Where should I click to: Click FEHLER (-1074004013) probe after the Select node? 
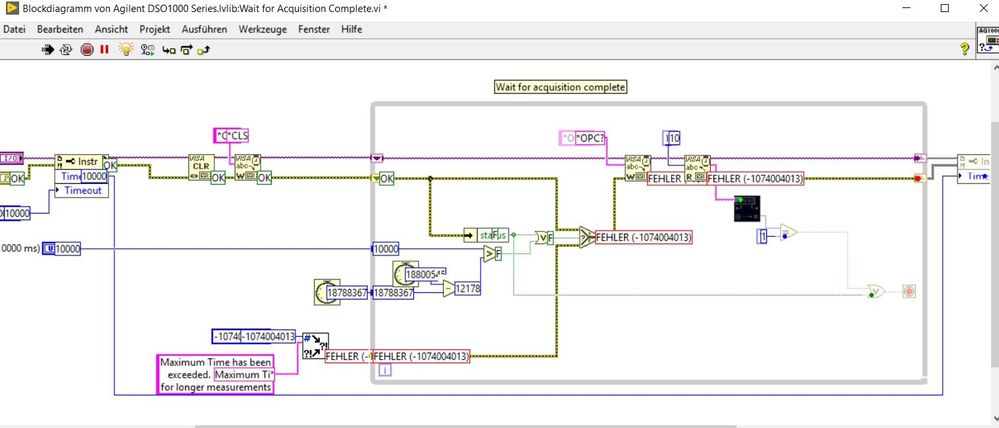(643, 238)
